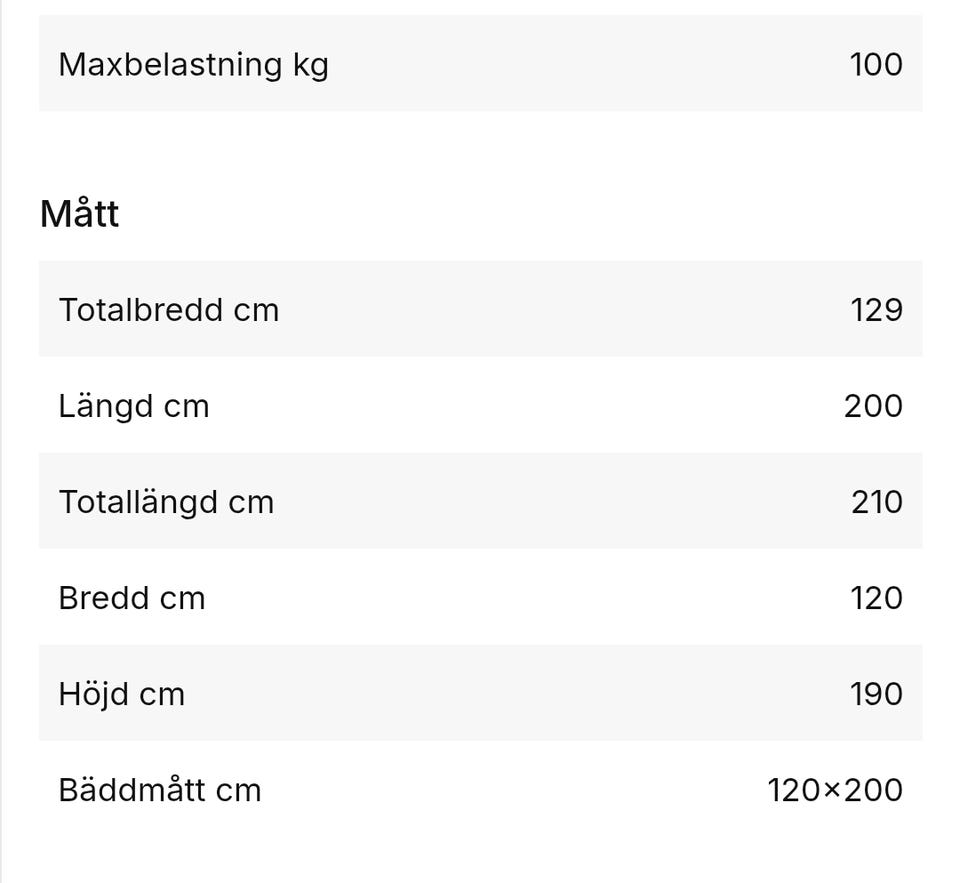Select the Totallängd value 210
The width and height of the screenshot is (960, 883).
coord(877,502)
